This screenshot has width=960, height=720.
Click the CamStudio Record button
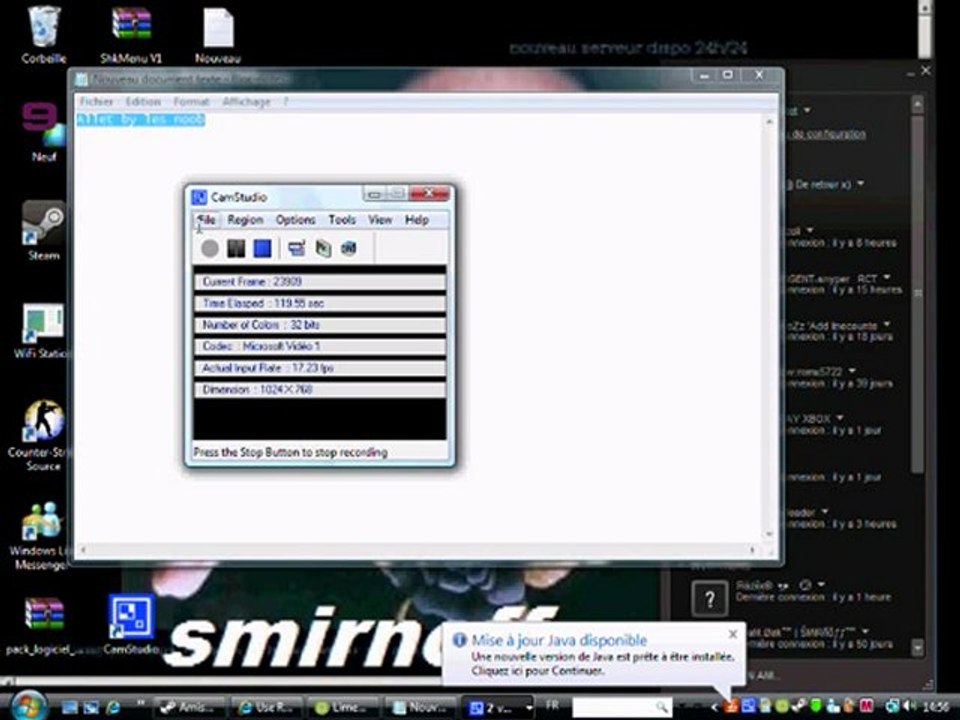pyautogui.click(x=210, y=248)
